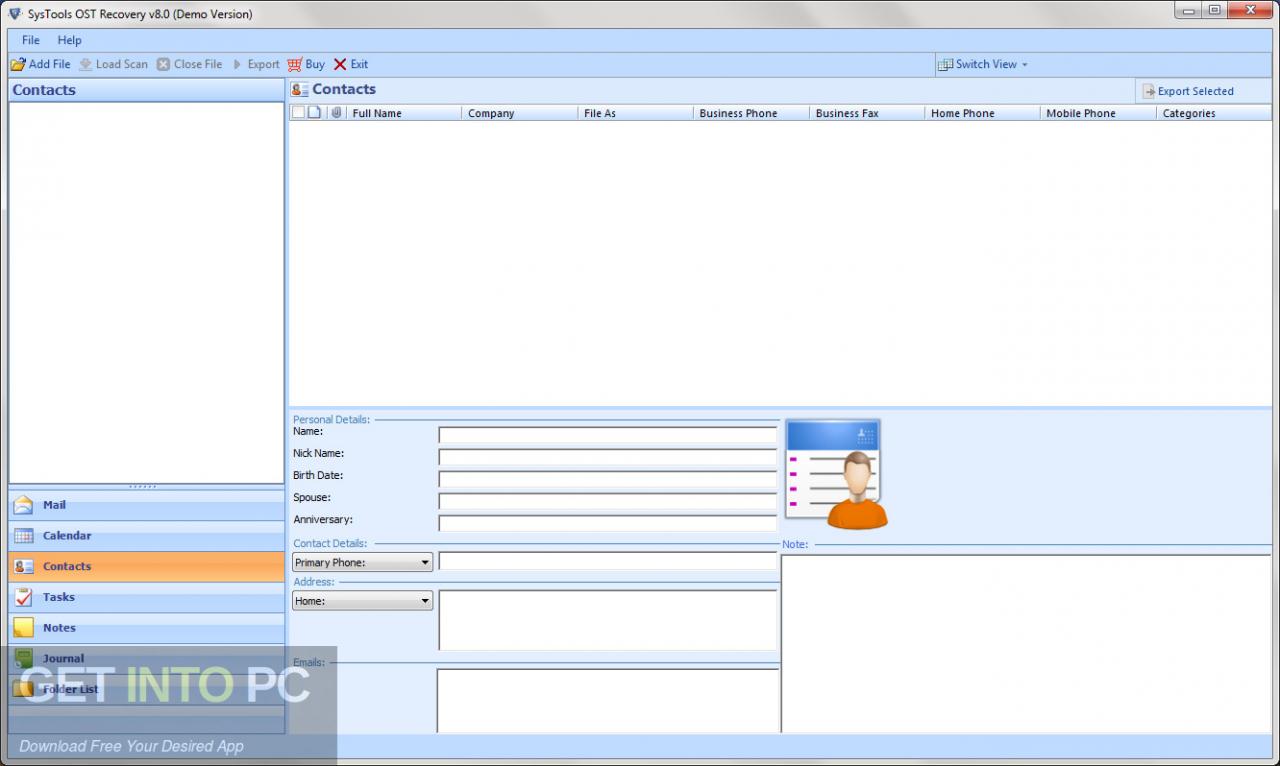Viewport: 1280px width, 766px height.
Task: Click the Categories column header
Action: click(1214, 113)
